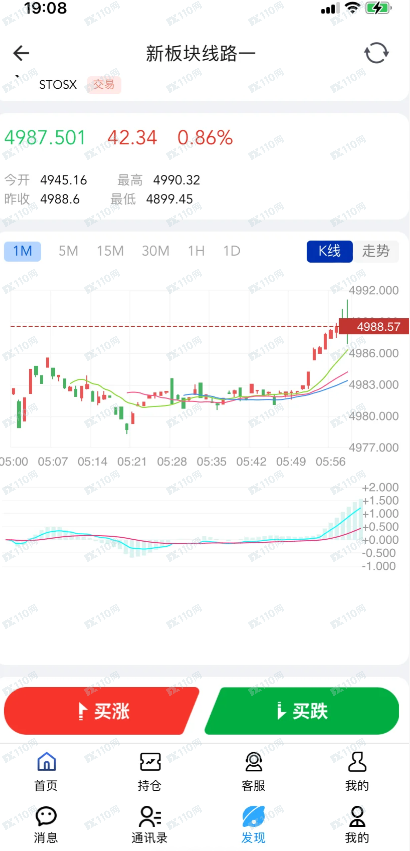Tap the green 买跌 buy-down button
This screenshot has height=851, width=410.
coord(302,711)
